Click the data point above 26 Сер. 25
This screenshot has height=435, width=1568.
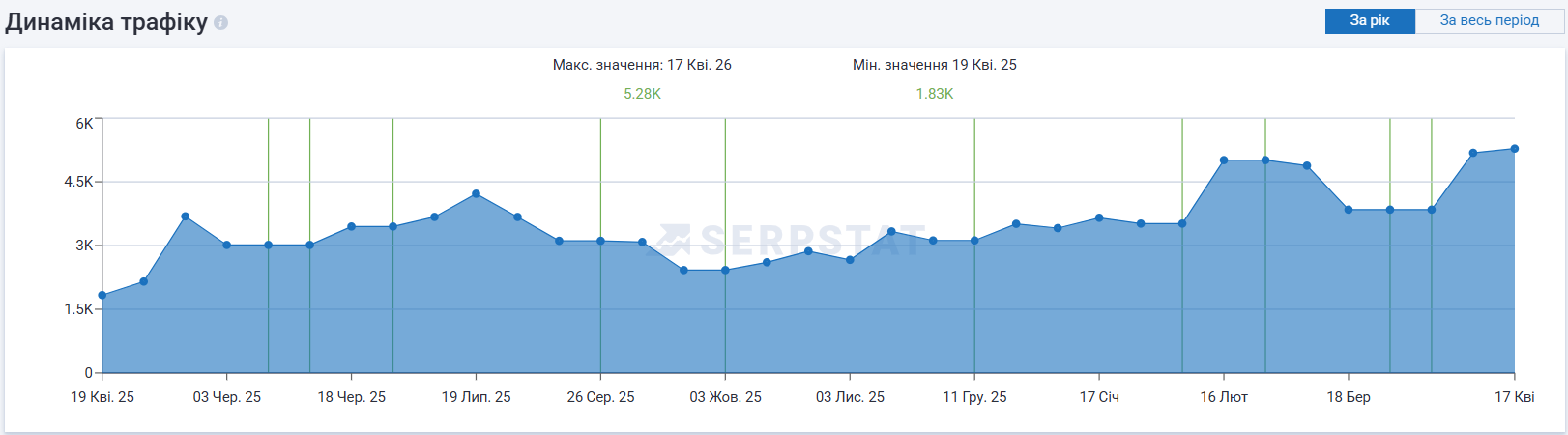600,241
